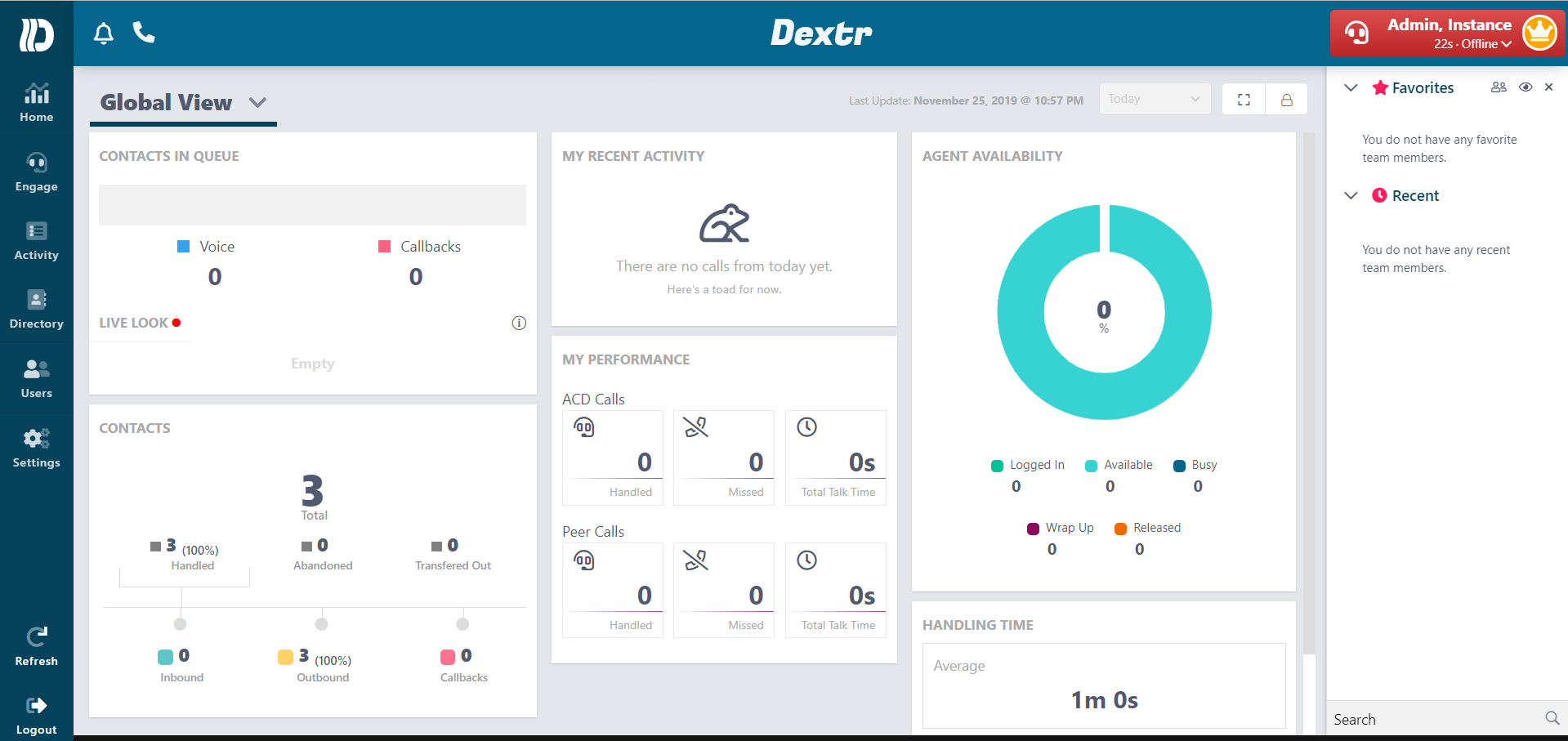The width and height of the screenshot is (1568, 741).
Task: Click the fullscreen expand icon
Action: pyautogui.click(x=1244, y=100)
